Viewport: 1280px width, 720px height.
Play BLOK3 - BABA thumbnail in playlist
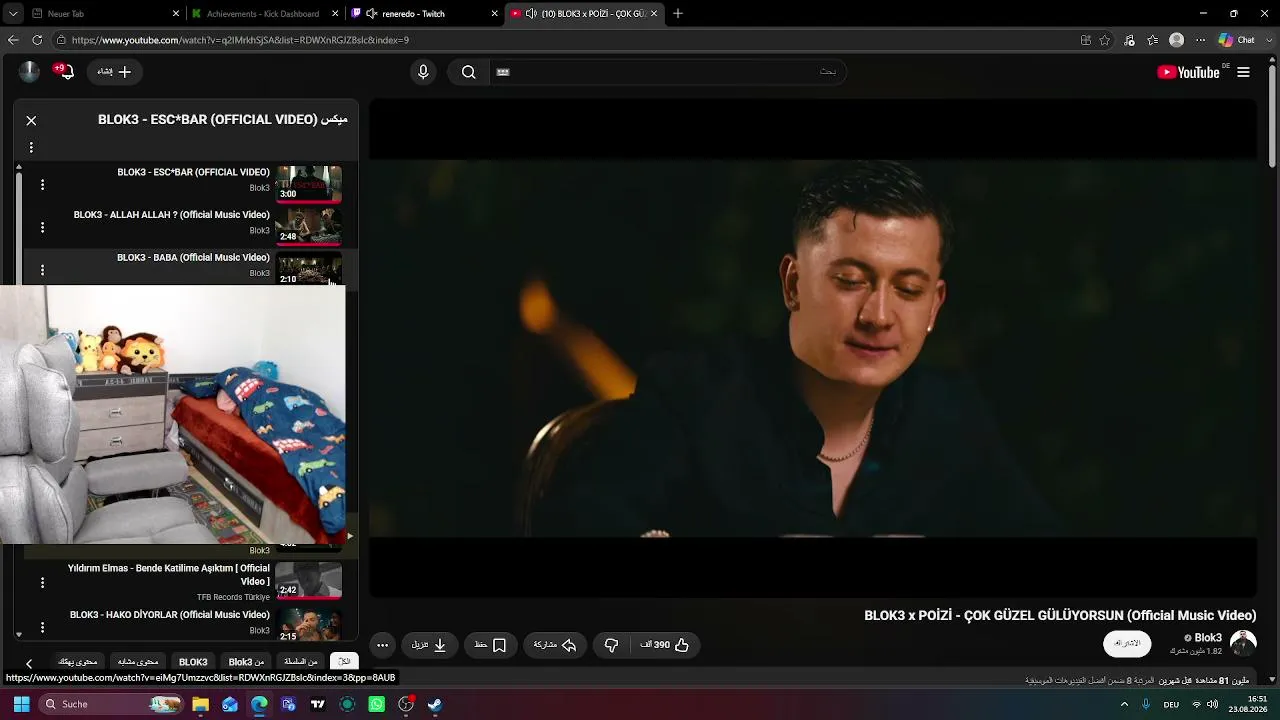pos(309,268)
